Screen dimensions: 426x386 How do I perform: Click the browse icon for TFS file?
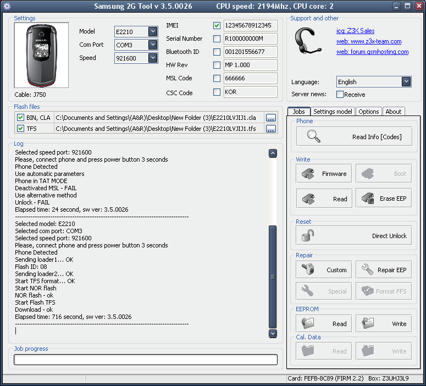click(x=271, y=129)
